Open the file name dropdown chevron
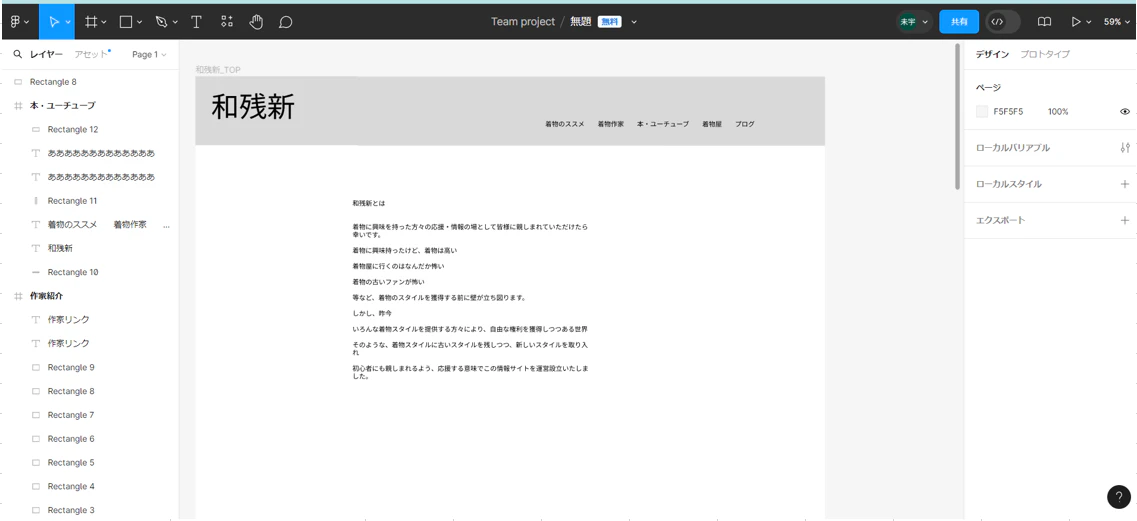 pos(634,22)
